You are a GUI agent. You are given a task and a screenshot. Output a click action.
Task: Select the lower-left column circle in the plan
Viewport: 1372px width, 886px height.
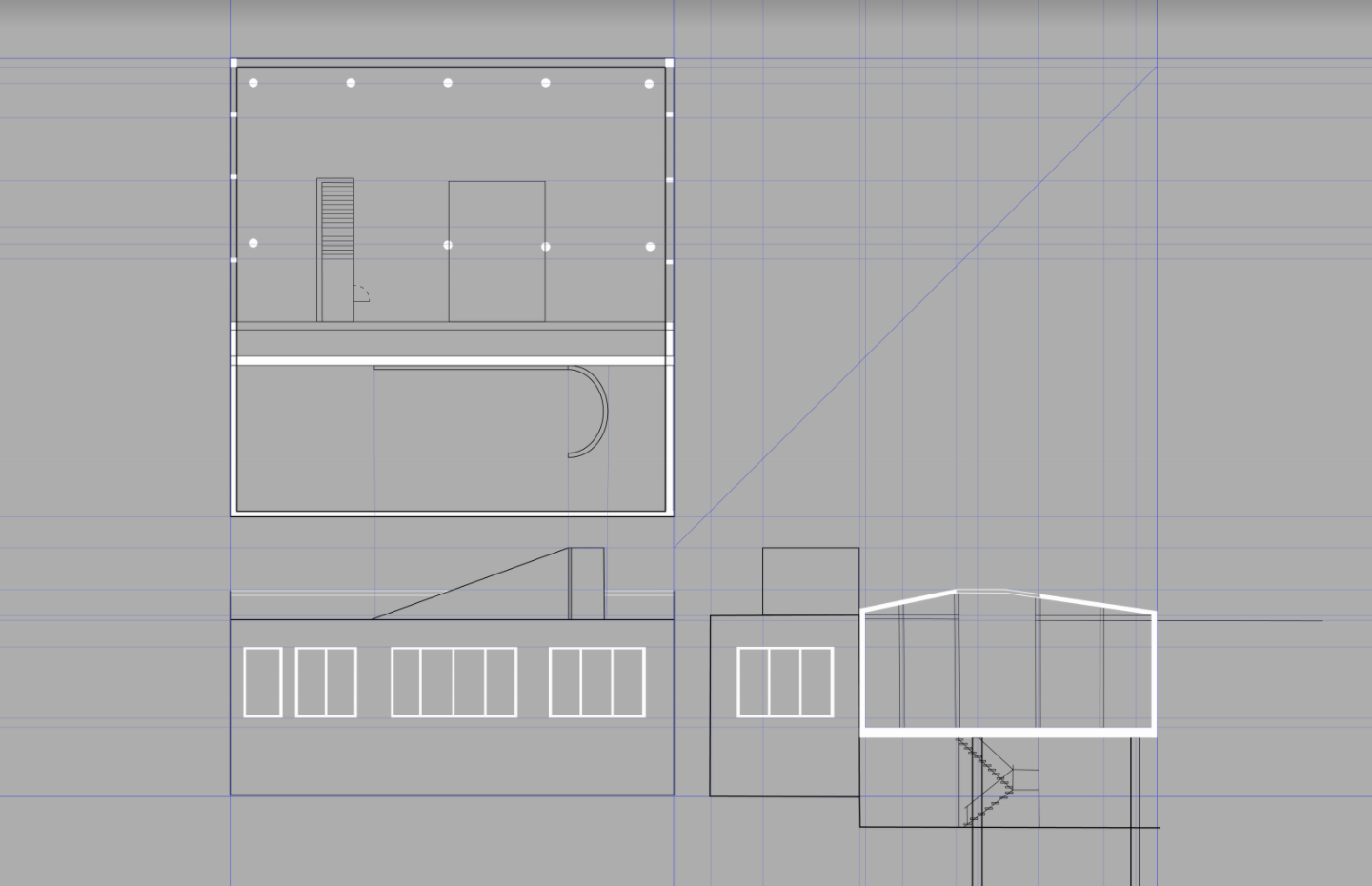[253, 243]
